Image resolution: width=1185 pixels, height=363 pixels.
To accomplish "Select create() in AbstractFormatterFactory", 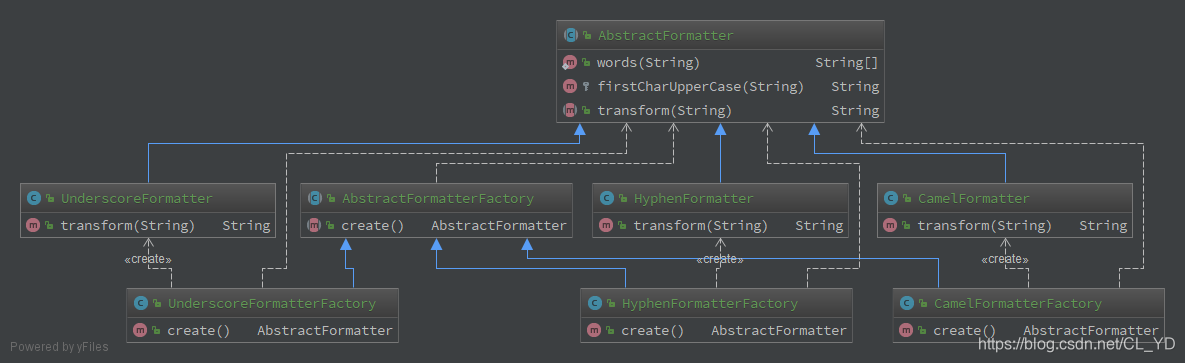I will pos(373,225).
